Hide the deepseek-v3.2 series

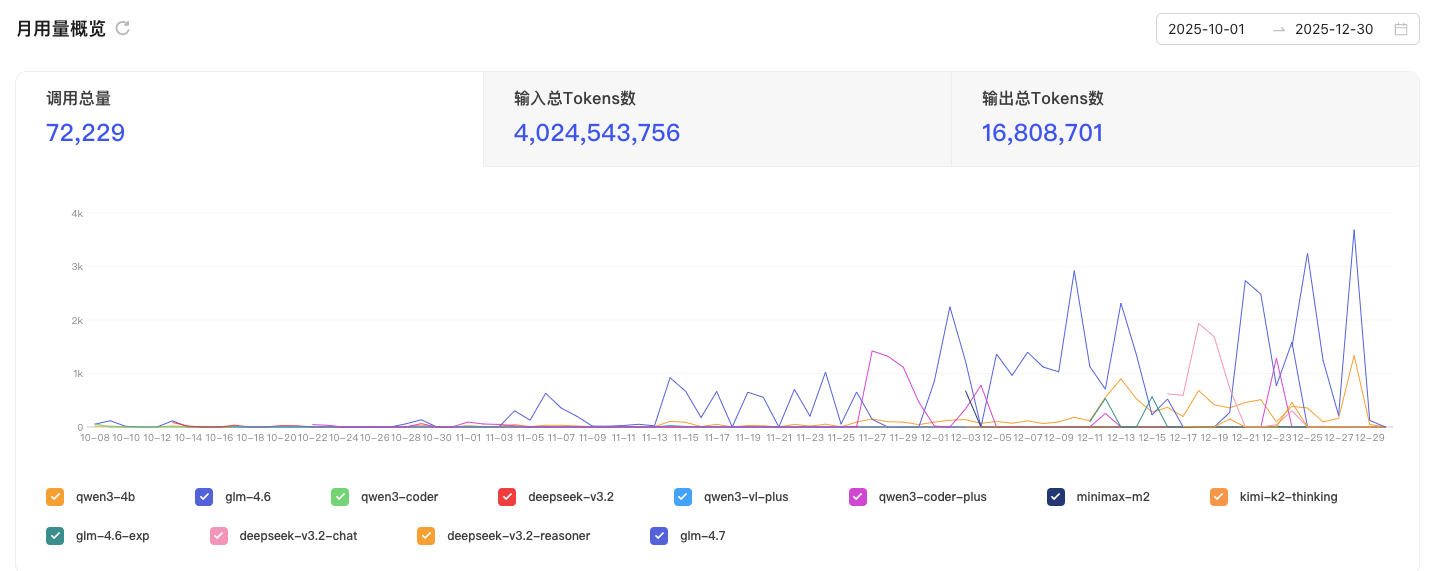pos(507,496)
